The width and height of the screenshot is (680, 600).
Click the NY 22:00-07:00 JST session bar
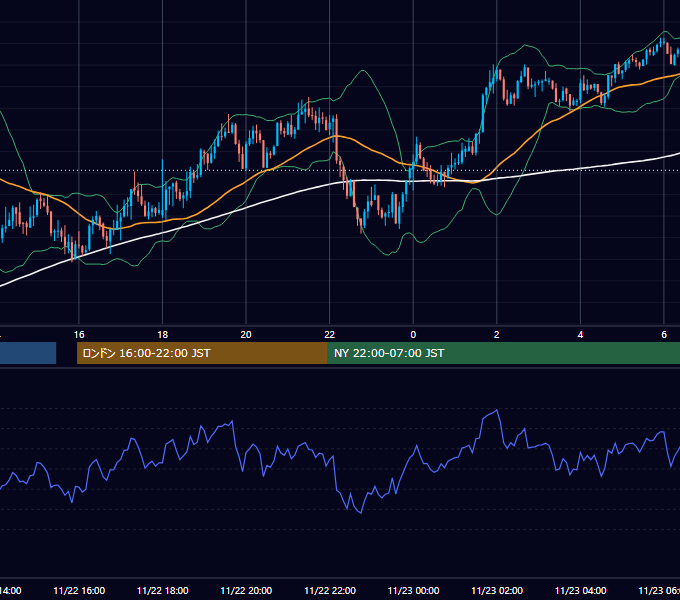[x=503, y=353]
